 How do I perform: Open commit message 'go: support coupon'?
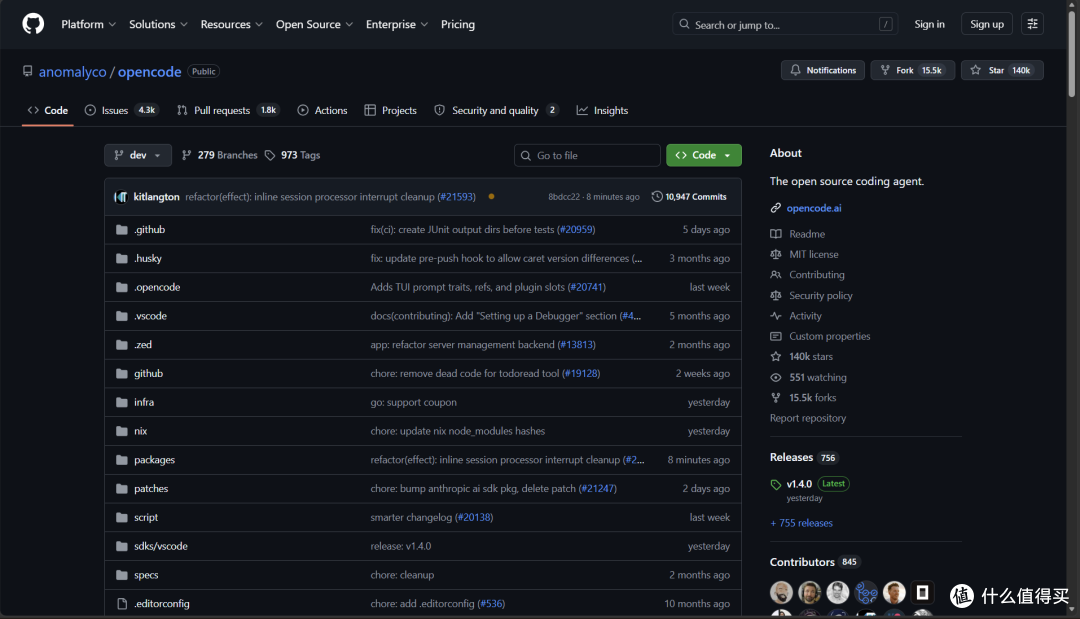pyautogui.click(x=413, y=402)
